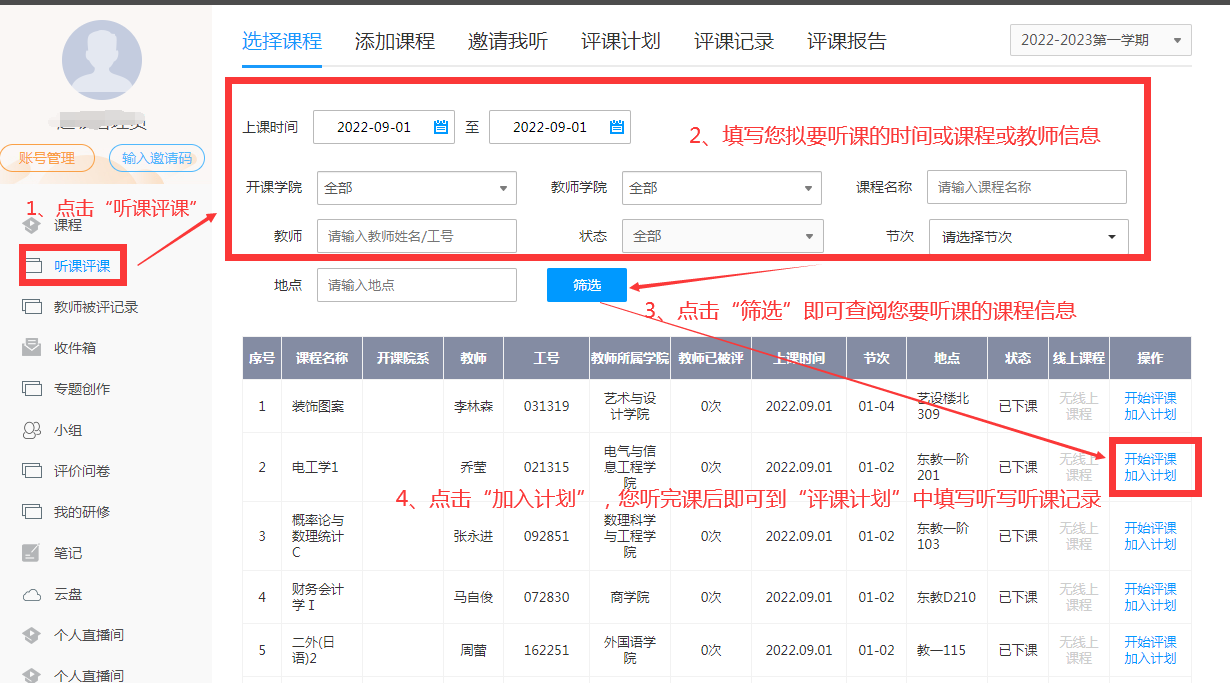Viewport: 1230px width, 683px height.
Task: Click 加入计划 for 财务会计学 row
Action: [x=1150, y=605]
